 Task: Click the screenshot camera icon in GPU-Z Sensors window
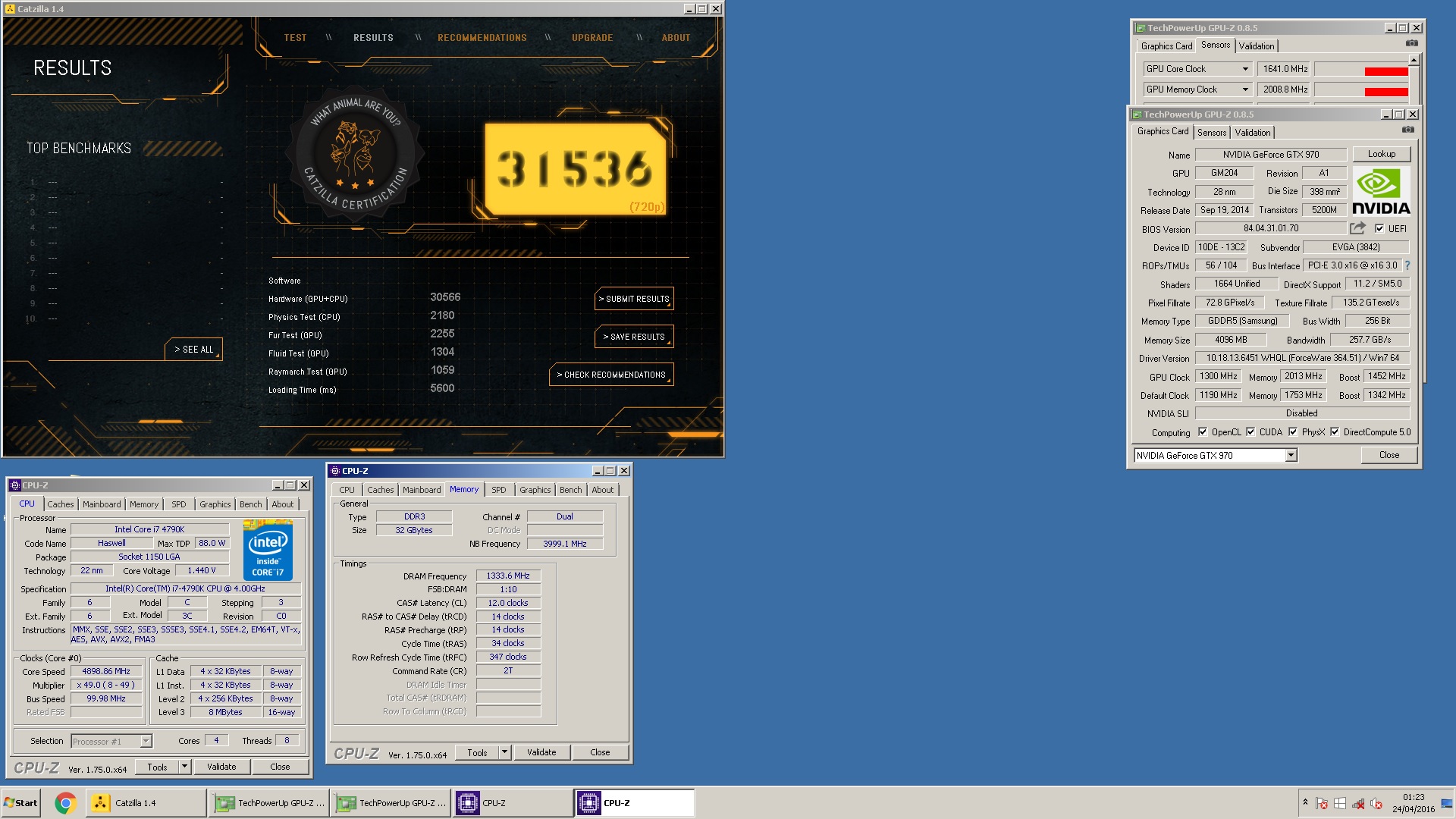click(x=1411, y=43)
